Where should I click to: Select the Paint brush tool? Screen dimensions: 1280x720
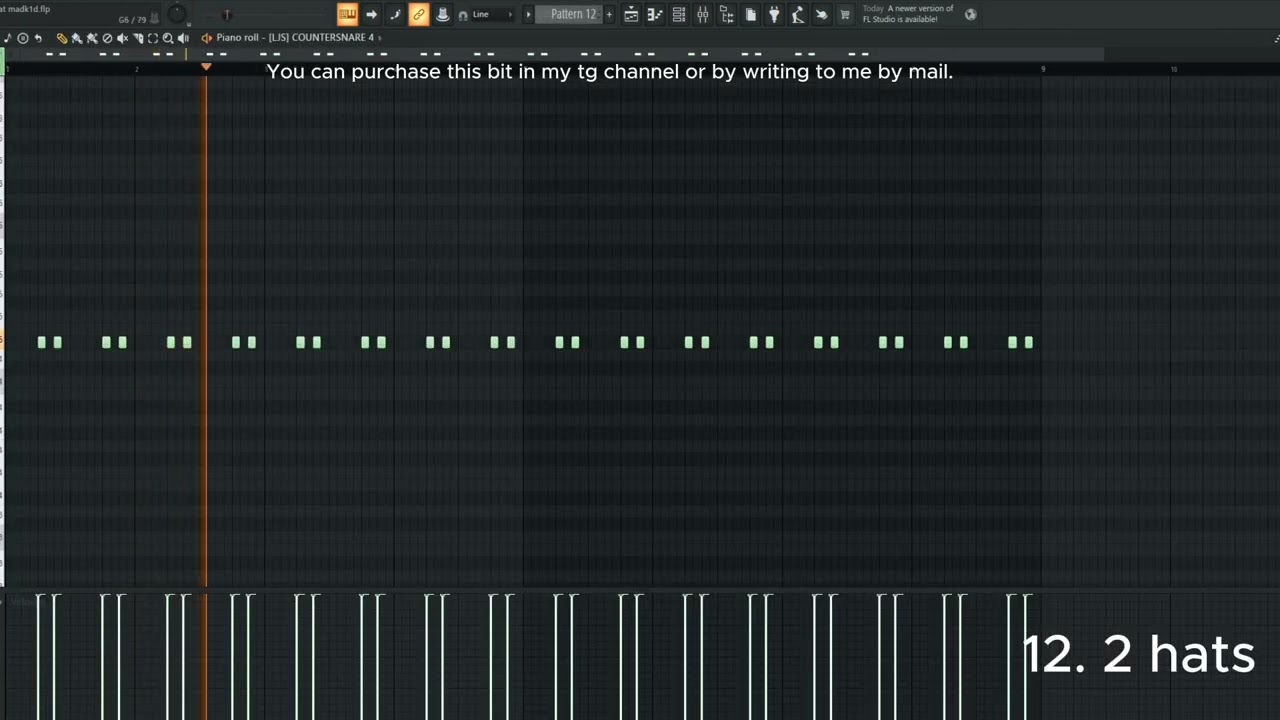(x=77, y=38)
